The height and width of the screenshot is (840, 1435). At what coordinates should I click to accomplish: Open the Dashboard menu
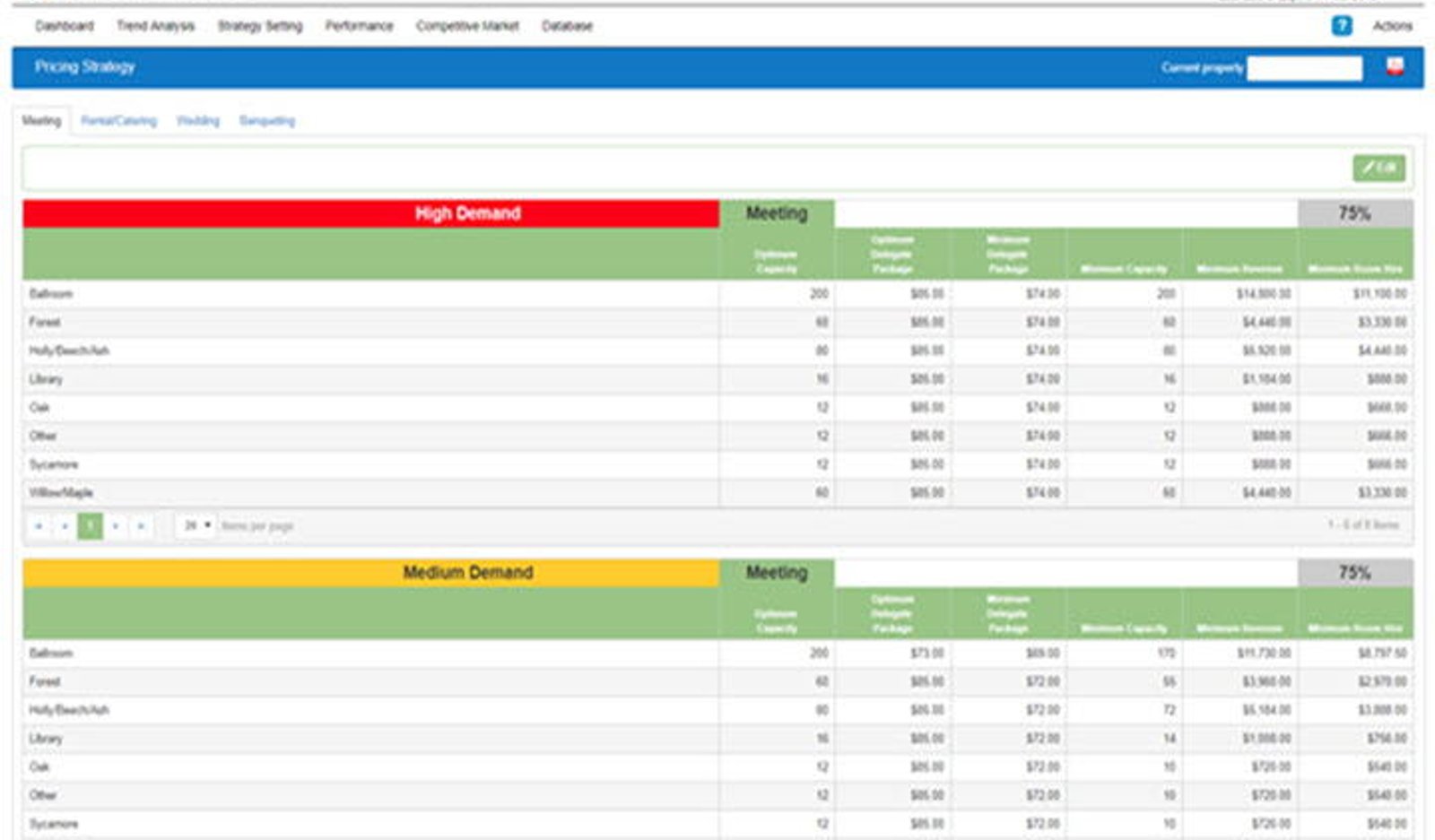click(65, 26)
